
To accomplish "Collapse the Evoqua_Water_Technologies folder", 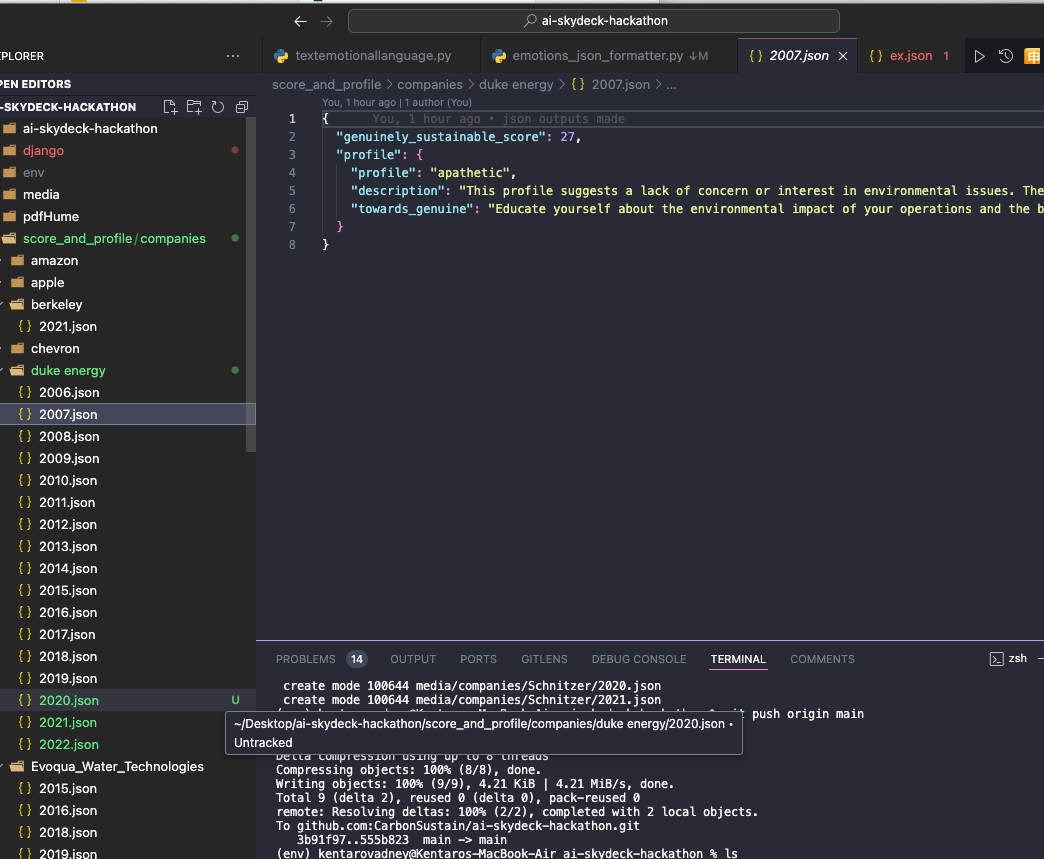I will click(x=116, y=766).
